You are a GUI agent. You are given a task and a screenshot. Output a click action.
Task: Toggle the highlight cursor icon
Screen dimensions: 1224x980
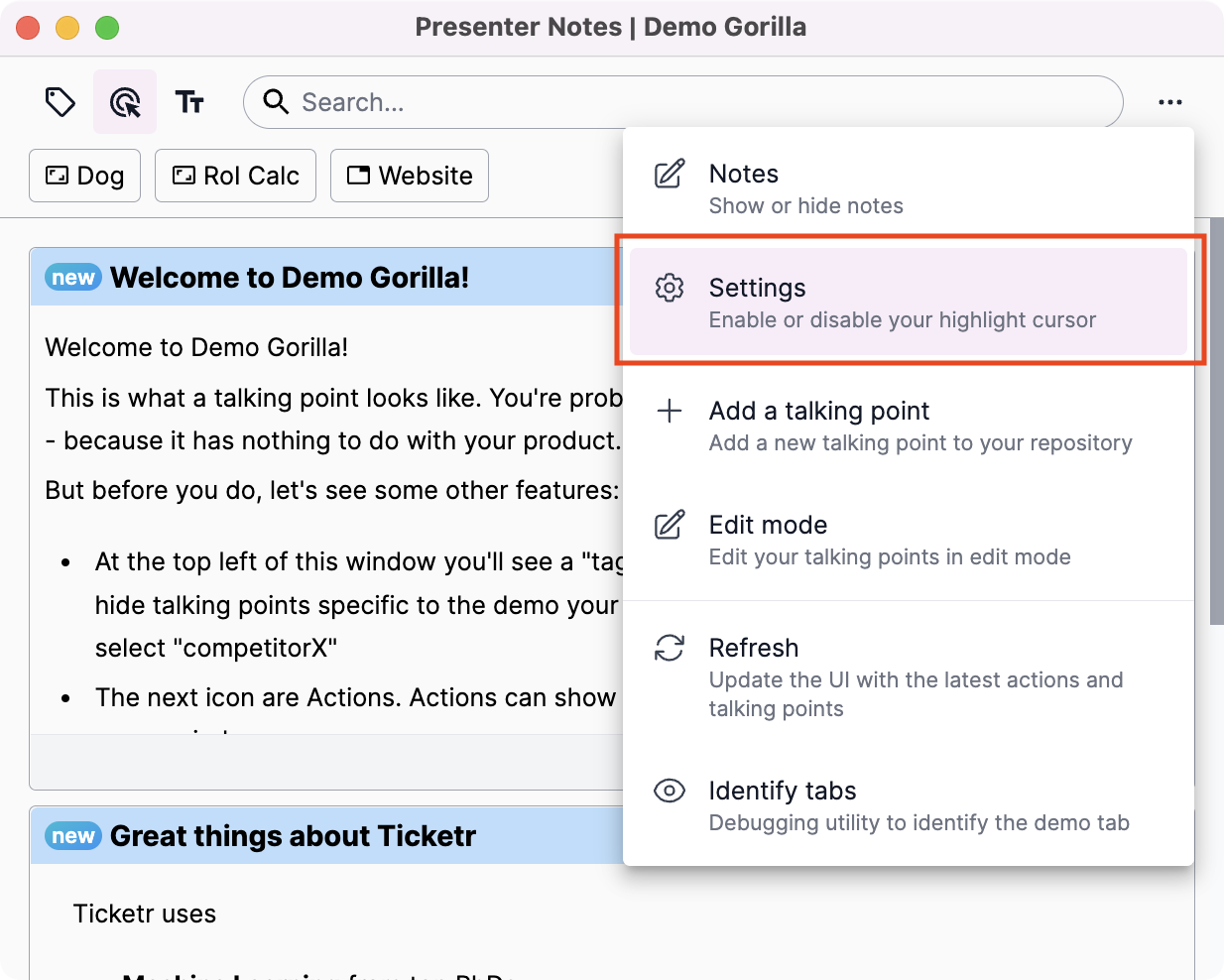click(x=125, y=102)
